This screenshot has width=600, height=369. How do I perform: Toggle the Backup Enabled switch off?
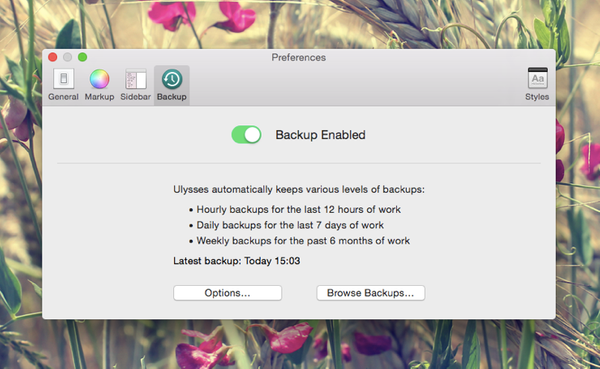click(x=246, y=135)
